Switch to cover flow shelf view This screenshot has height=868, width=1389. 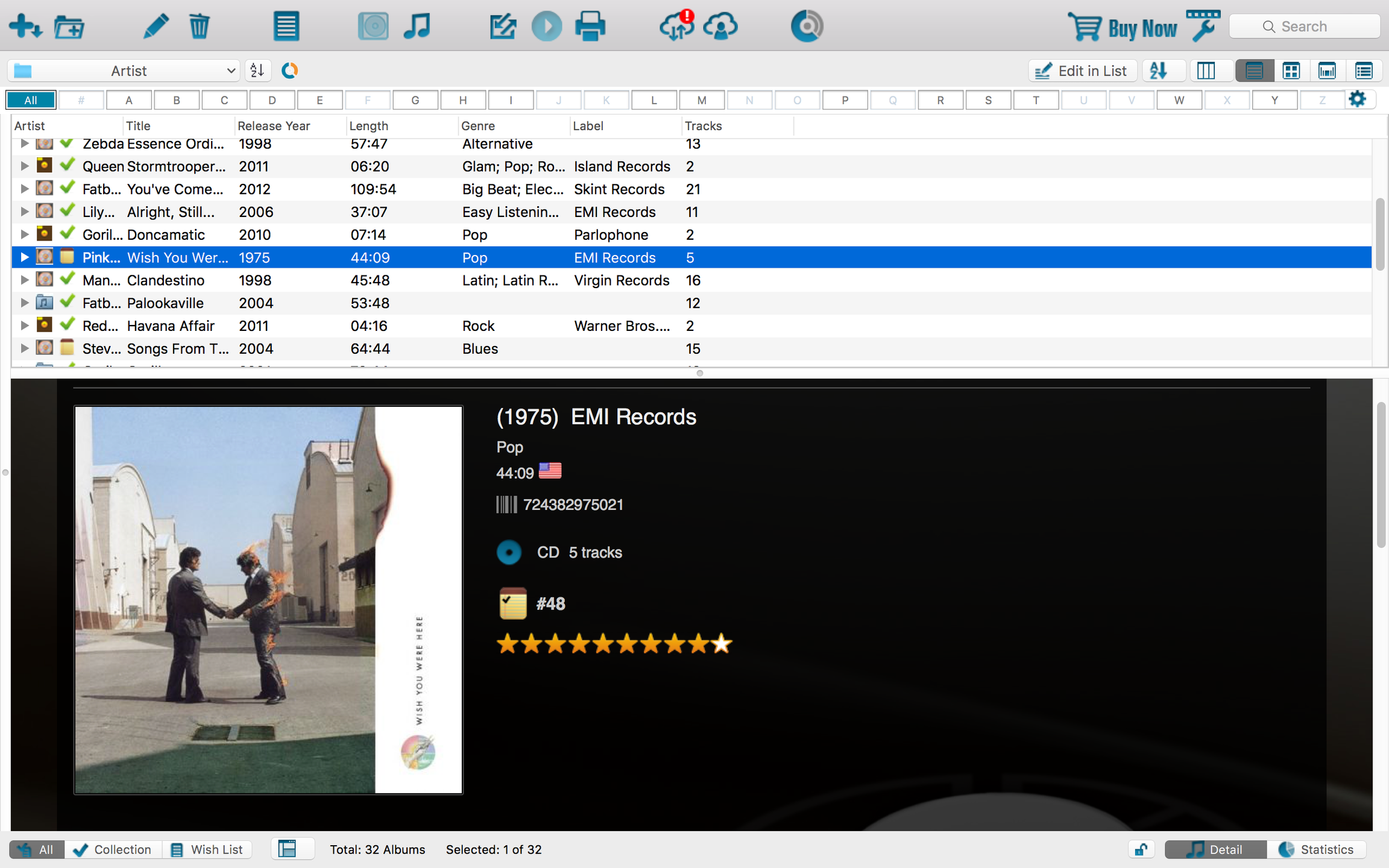pos(1327,71)
